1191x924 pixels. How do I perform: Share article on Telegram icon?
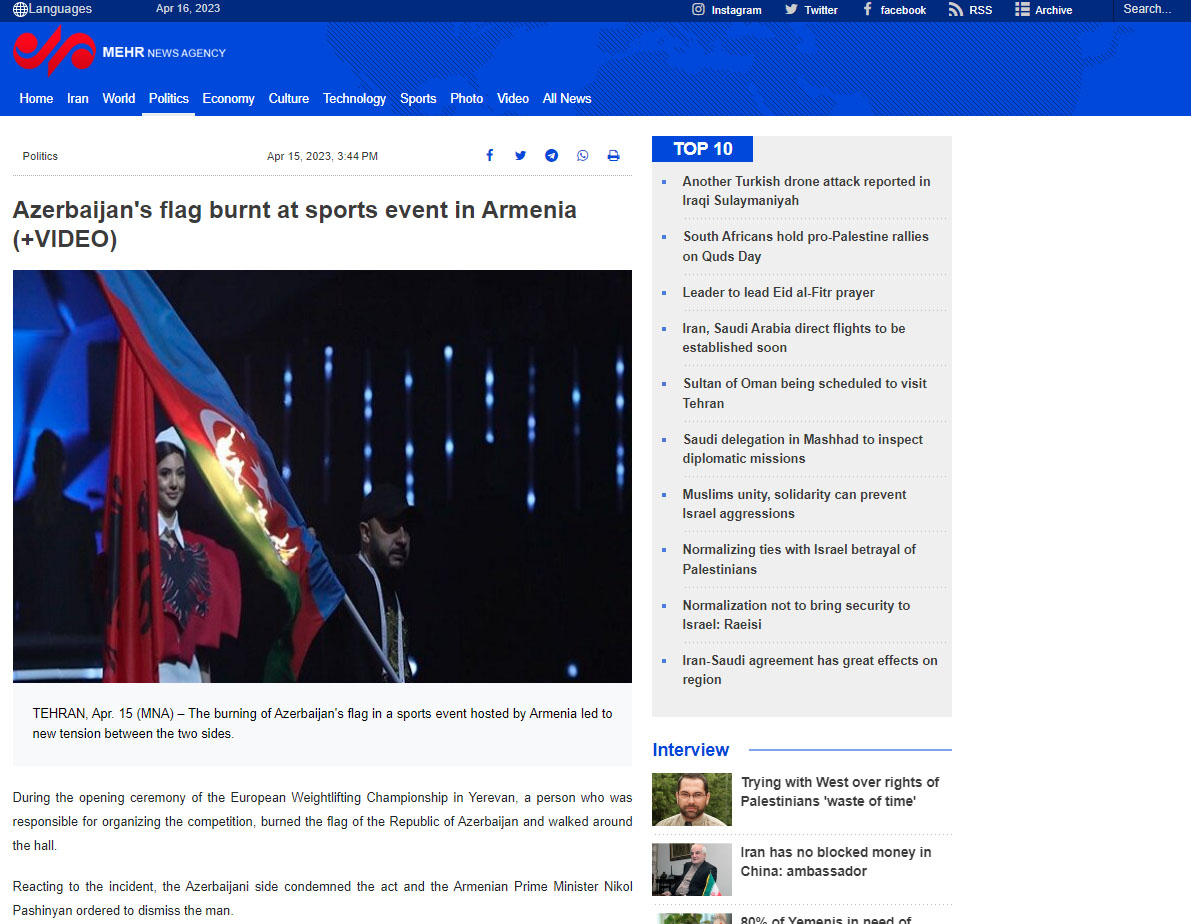click(551, 156)
